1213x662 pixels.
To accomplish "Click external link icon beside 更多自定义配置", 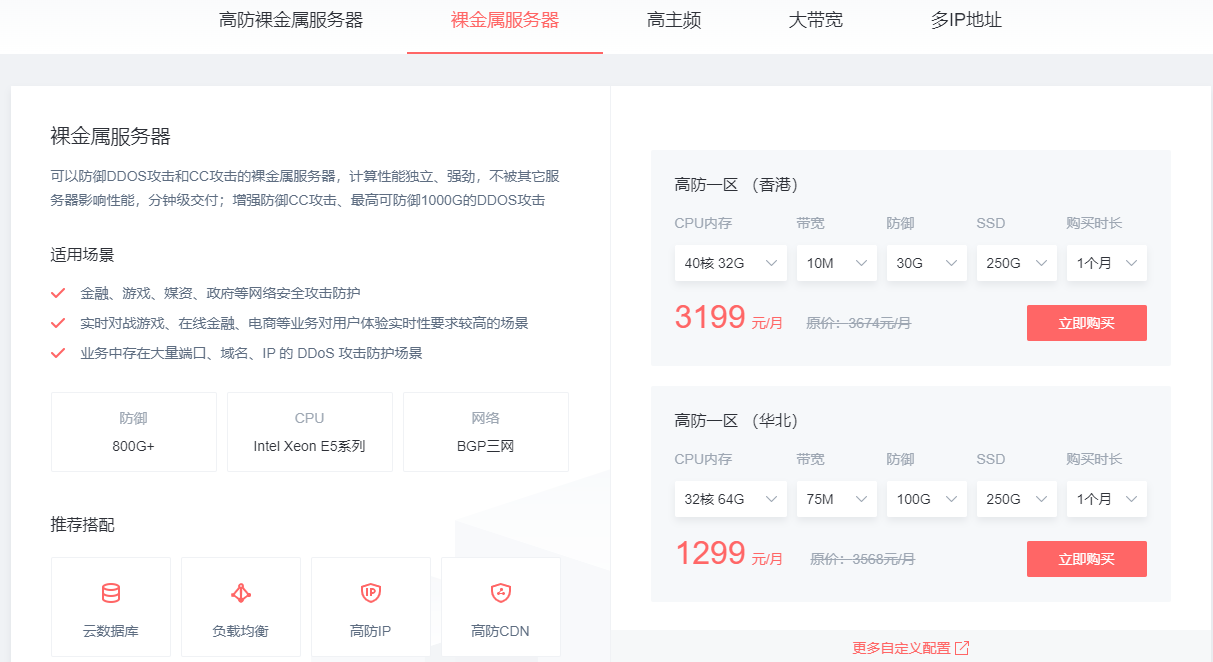I will click(962, 648).
